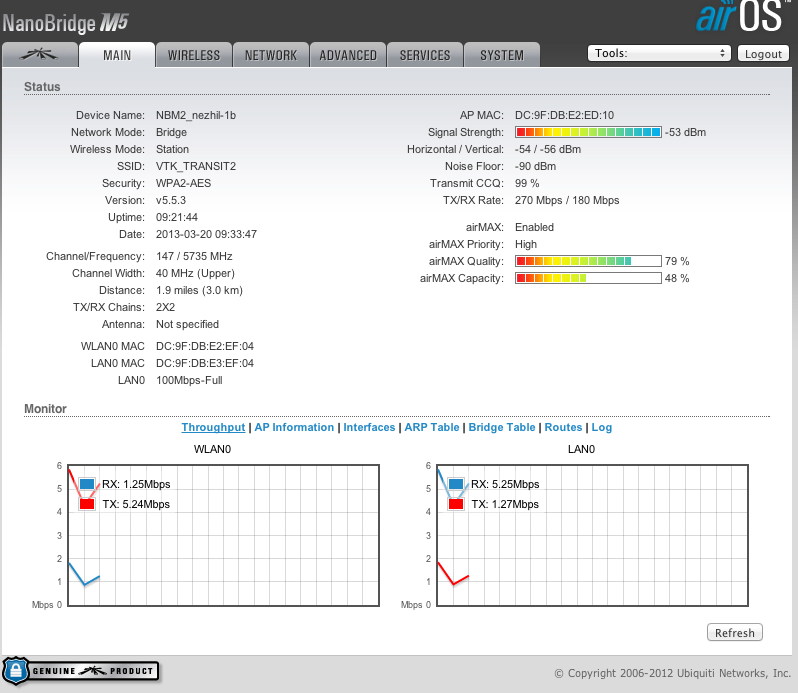Click the airMAX Quality bar
This screenshot has width=798, height=693.
588,261
